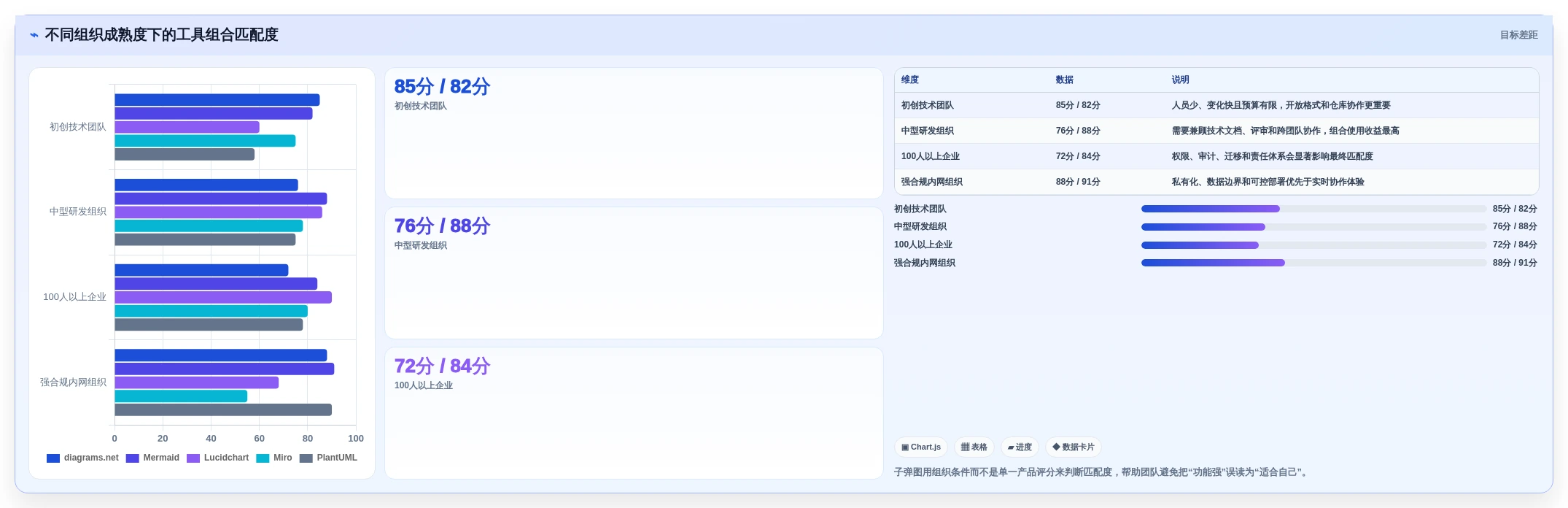This screenshot has height=508, width=1568.
Task: Select the 进度 tag chip
Action: [x=1019, y=447]
